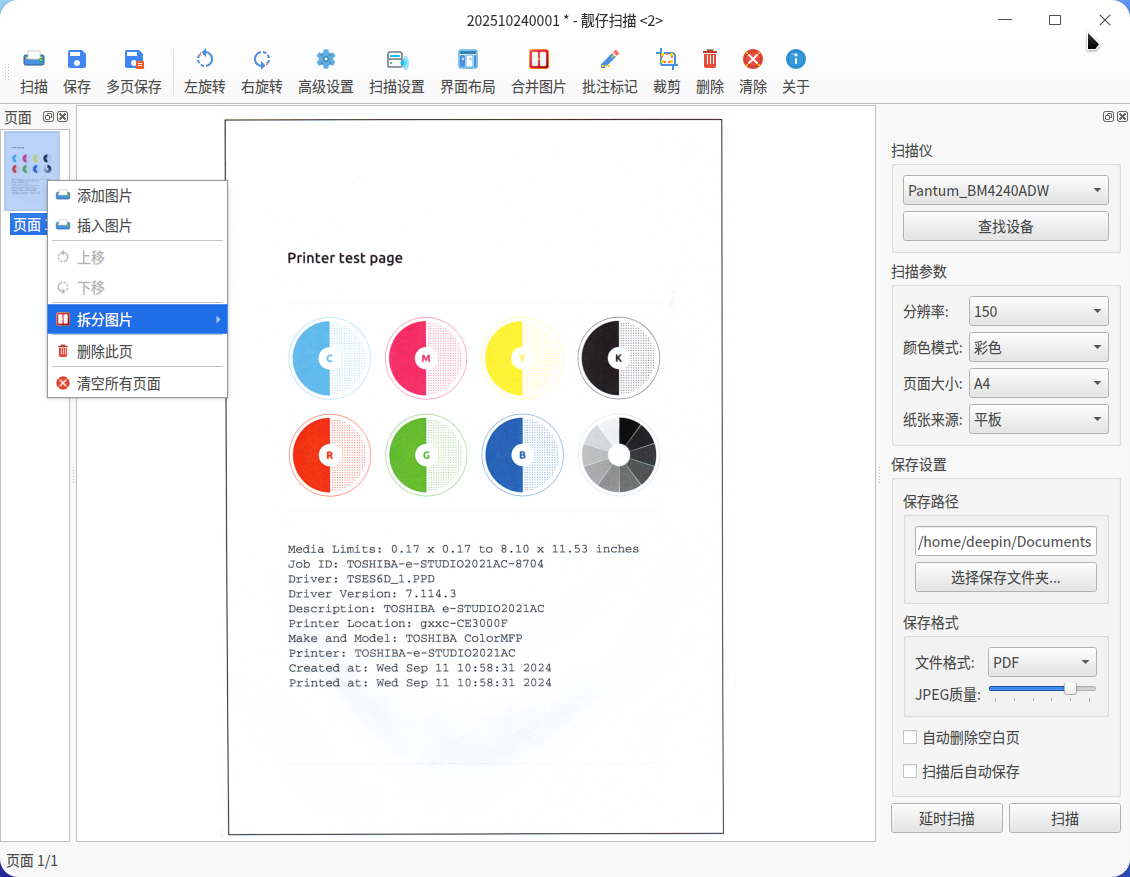This screenshot has height=877, width=1130.
Task: Select the 合并图片 merge images tool
Action: pyautogui.click(x=538, y=72)
